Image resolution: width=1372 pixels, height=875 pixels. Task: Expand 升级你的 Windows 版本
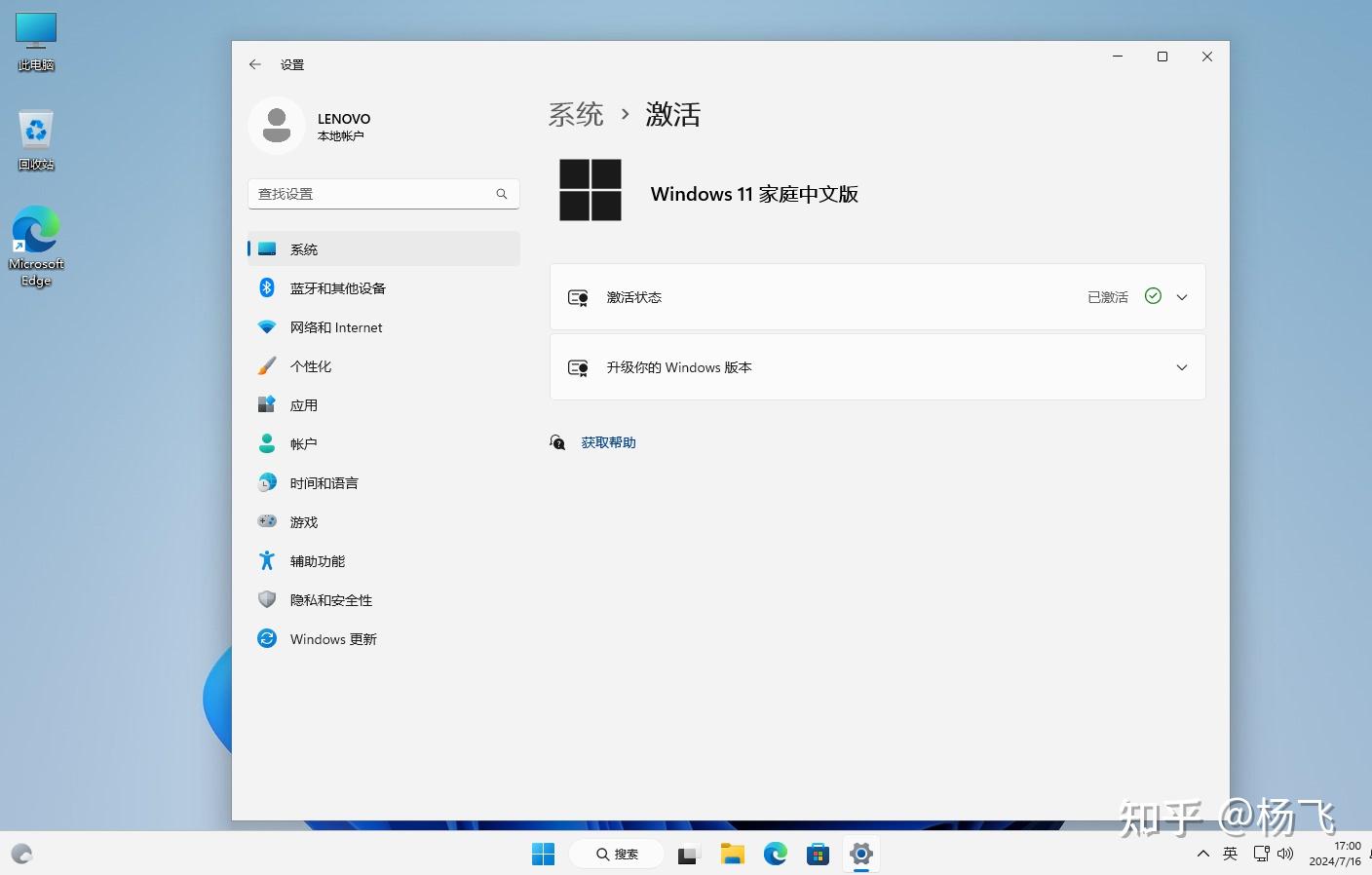click(x=1181, y=367)
